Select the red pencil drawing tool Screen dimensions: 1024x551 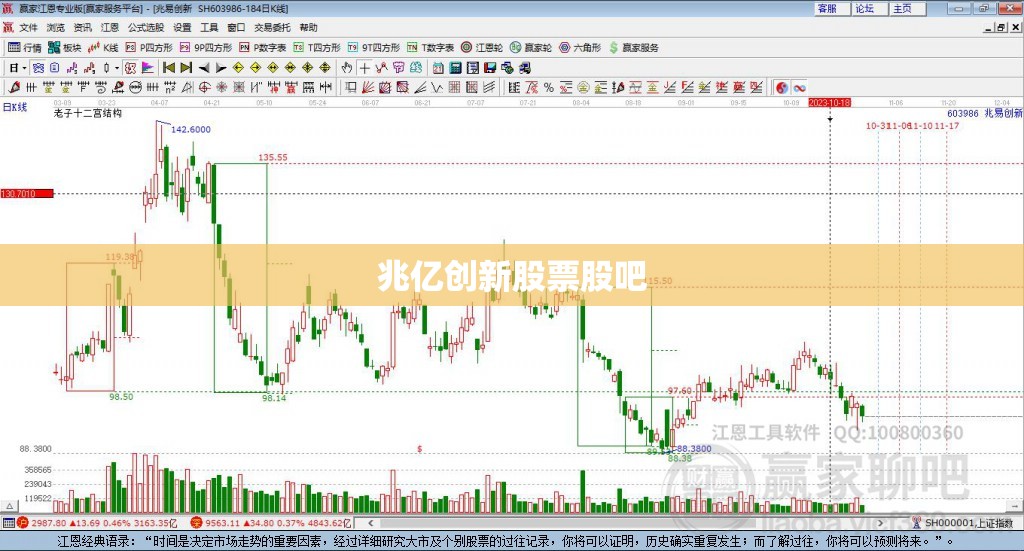pos(14,87)
